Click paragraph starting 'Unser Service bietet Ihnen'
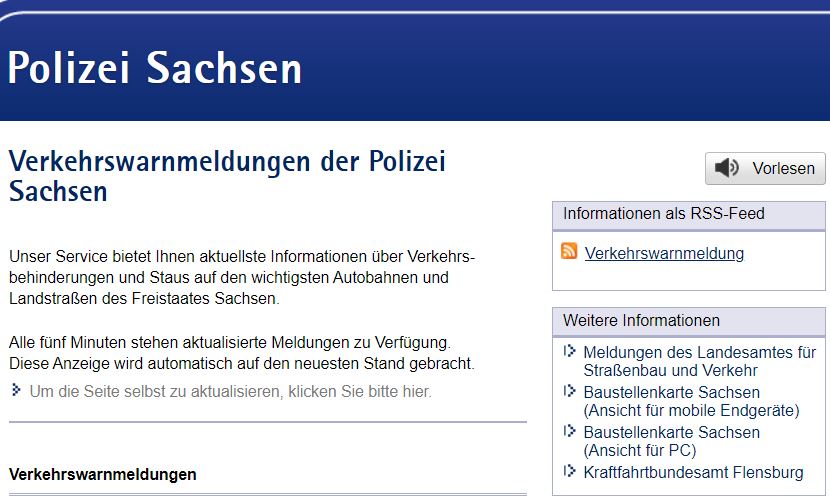Viewport: 830px width, 500px height. coord(242,277)
